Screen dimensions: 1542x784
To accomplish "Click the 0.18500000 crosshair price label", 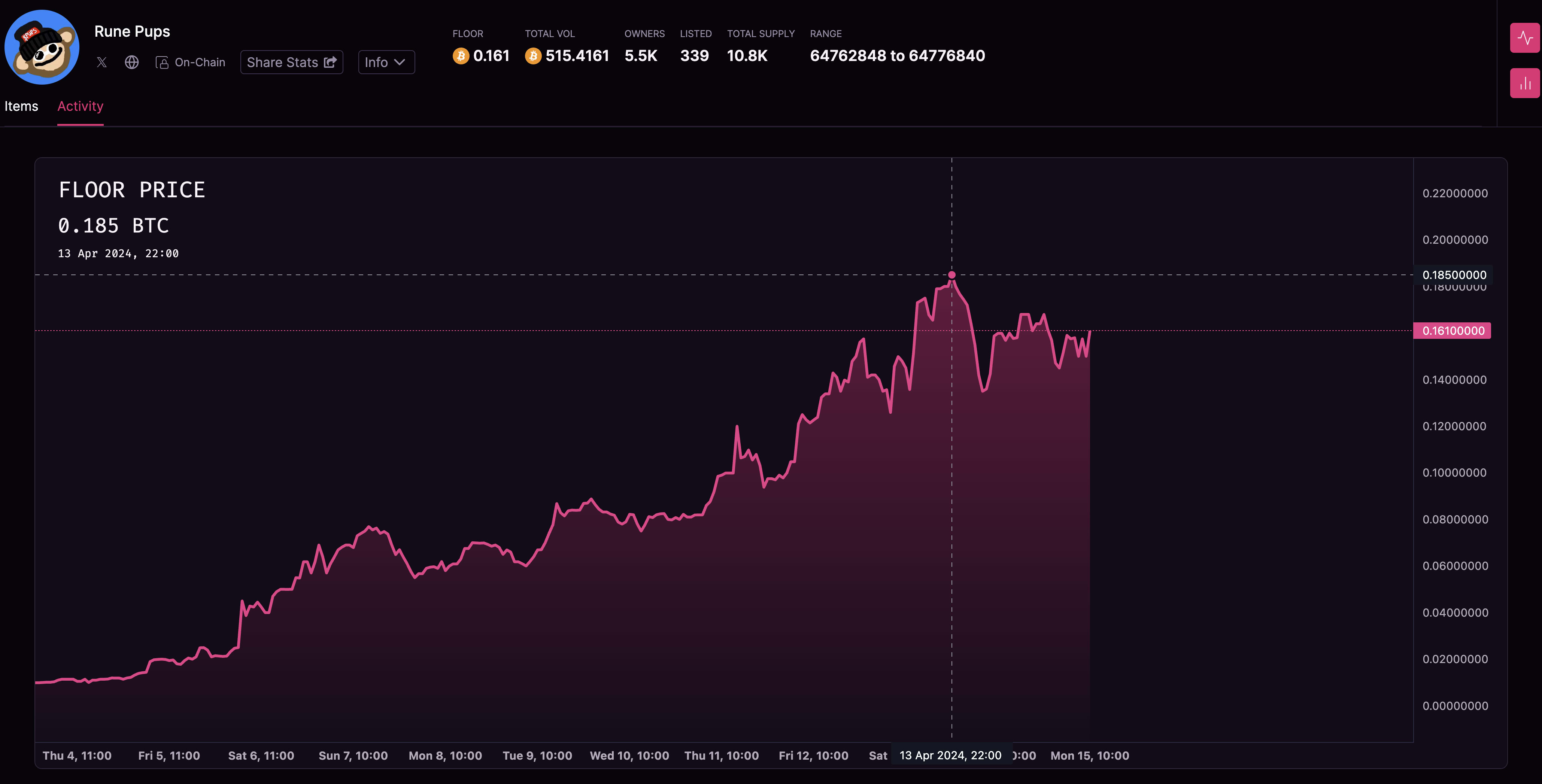I will coord(1454,275).
